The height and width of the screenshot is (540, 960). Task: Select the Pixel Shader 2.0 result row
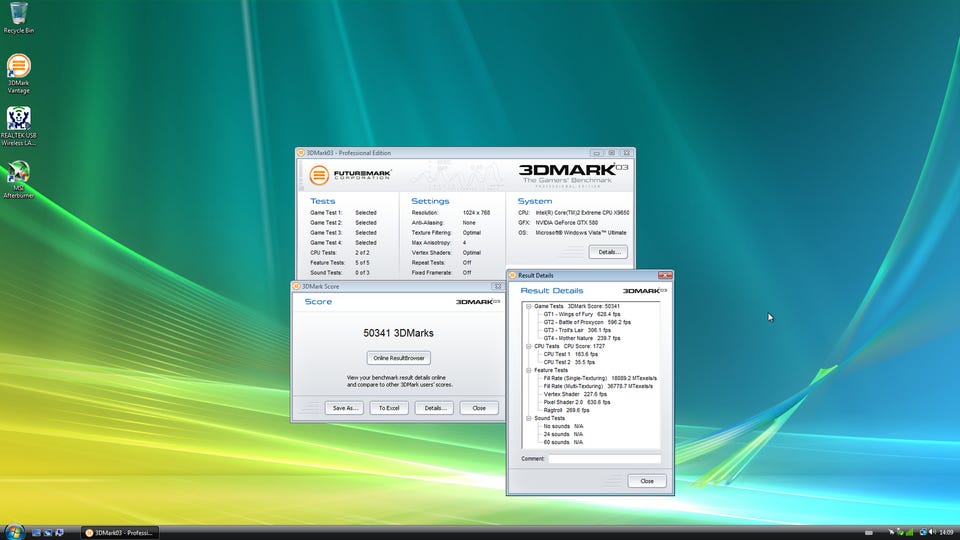[577, 402]
